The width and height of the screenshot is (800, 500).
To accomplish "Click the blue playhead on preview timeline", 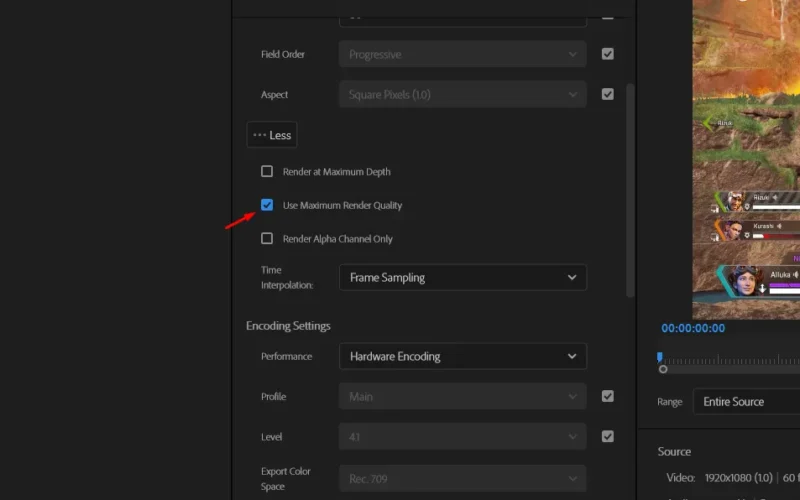I will pyautogui.click(x=660, y=357).
